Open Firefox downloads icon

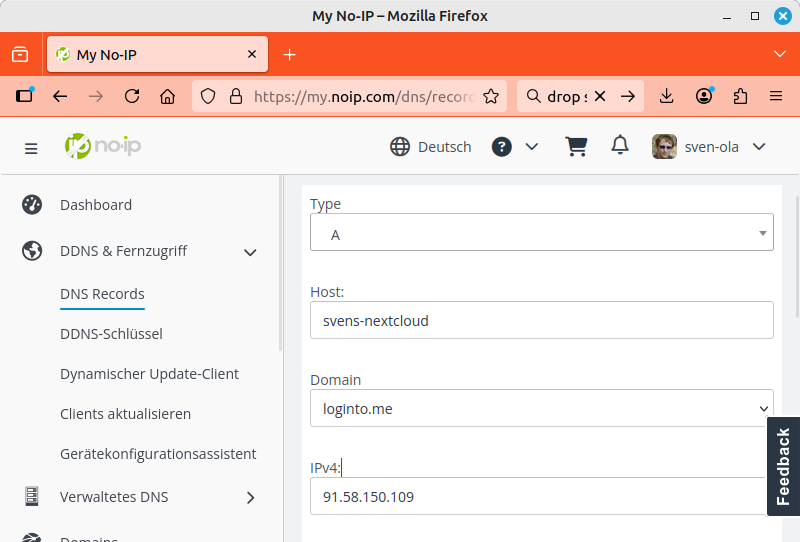[x=667, y=96]
